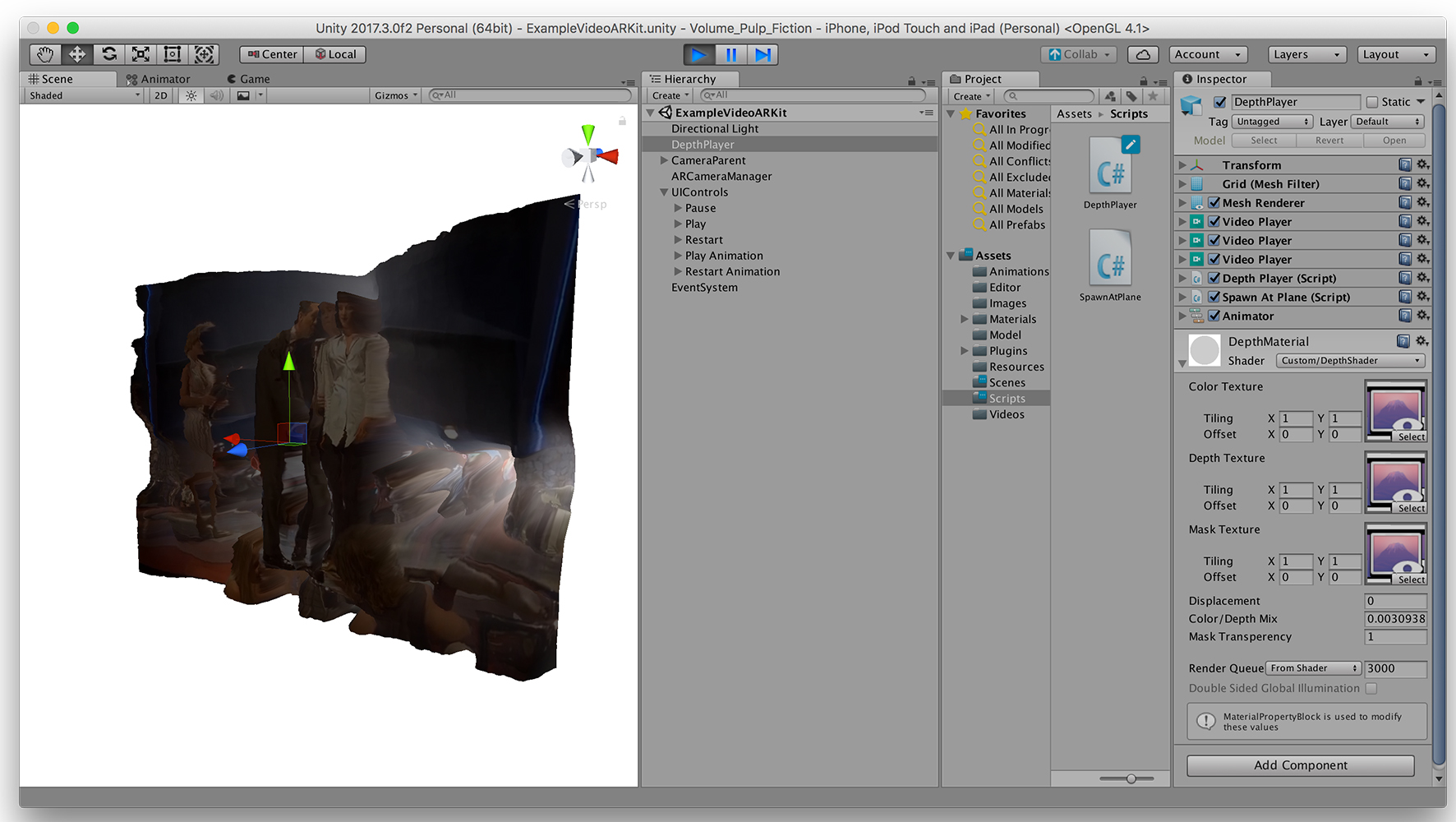Screen dimensions: 1456x822
Task: Click the Model Open button
Action: click(1394, 141)
